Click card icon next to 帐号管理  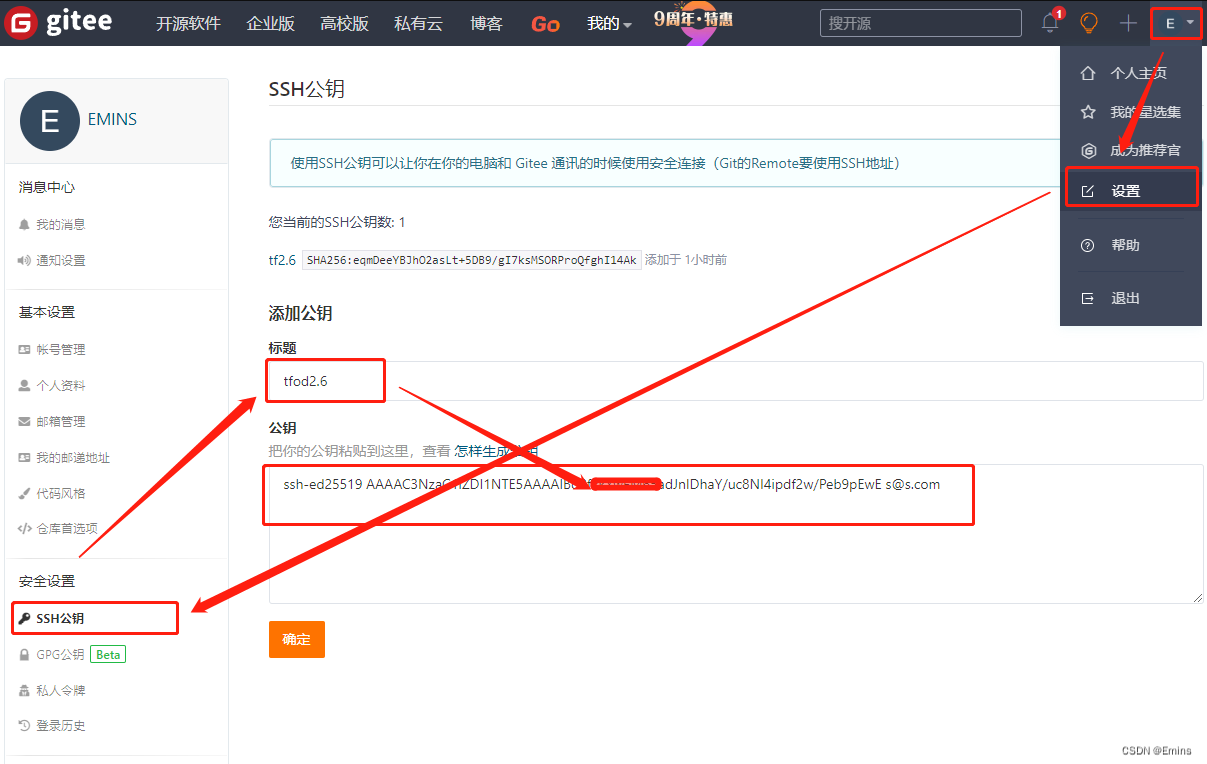coord(25,349)
